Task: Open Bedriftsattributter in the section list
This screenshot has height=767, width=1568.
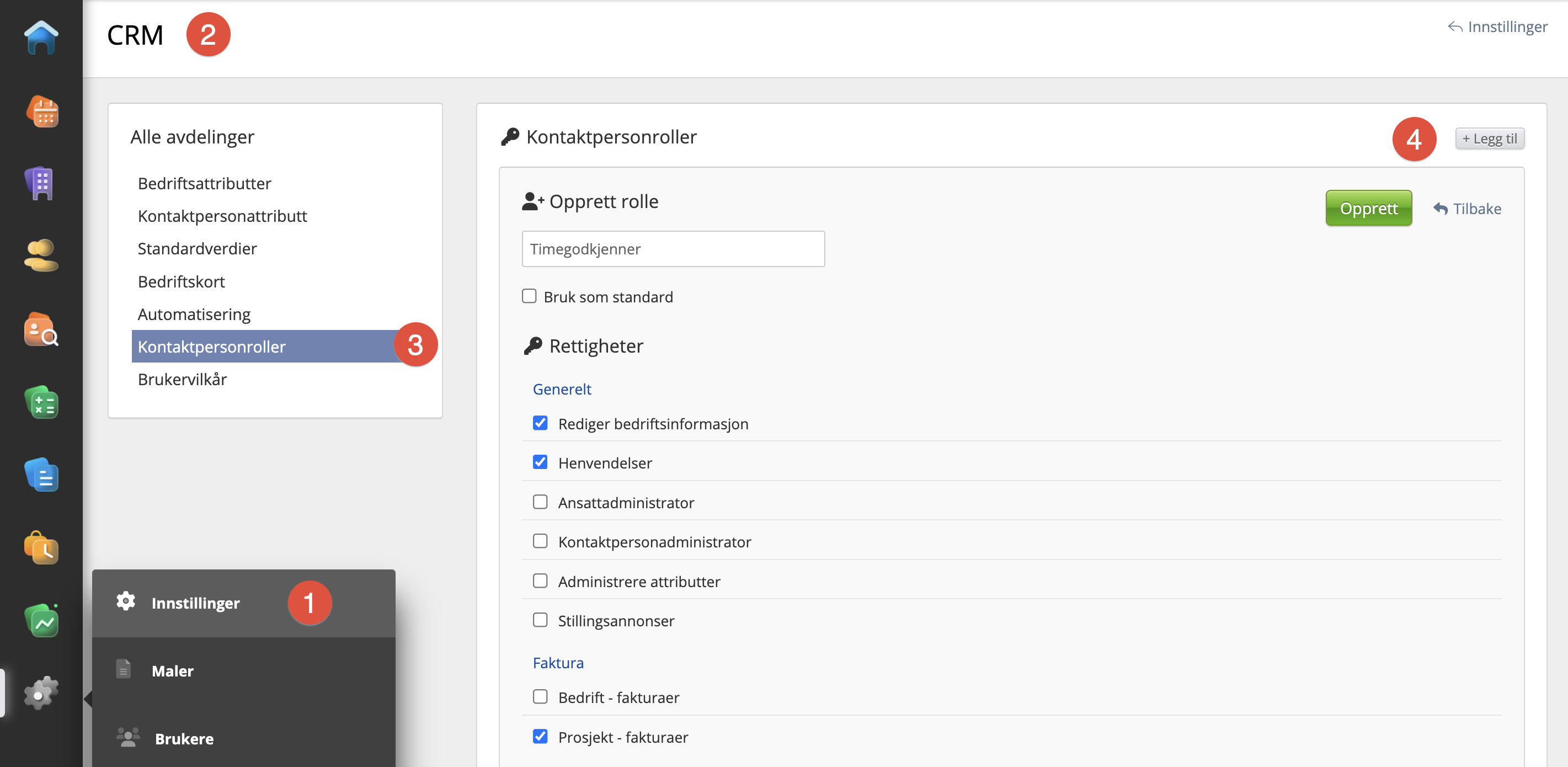Action: click(204, 183)
